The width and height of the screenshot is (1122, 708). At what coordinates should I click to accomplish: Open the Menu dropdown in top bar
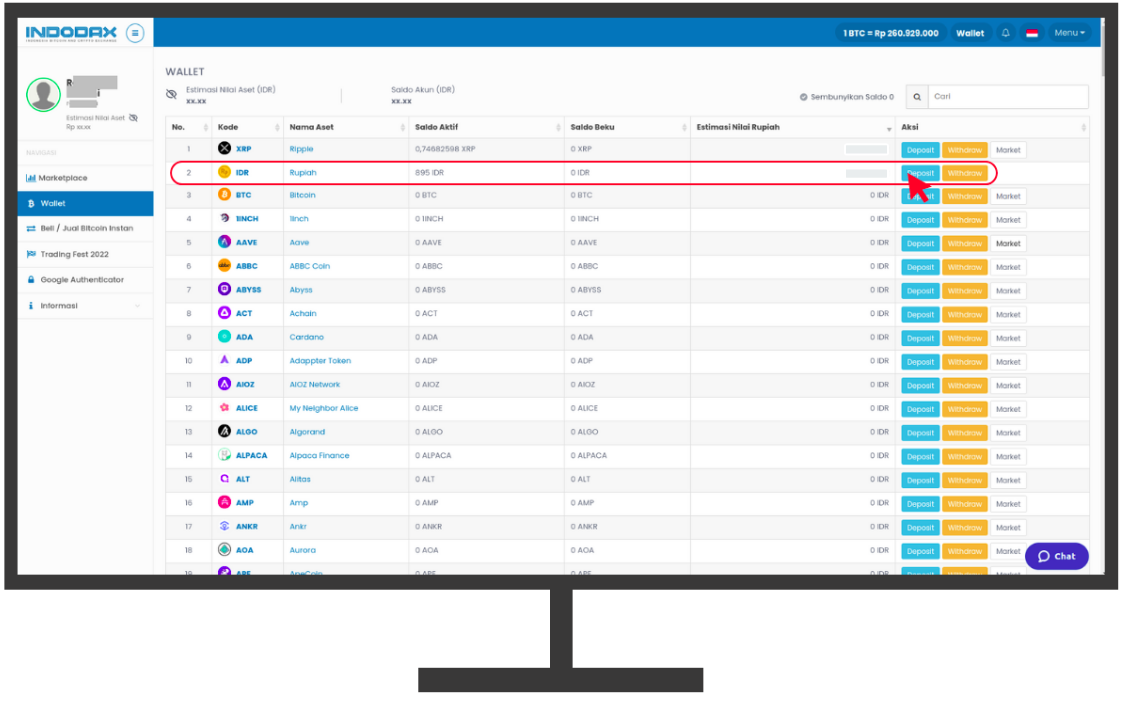coord(1069,33)
